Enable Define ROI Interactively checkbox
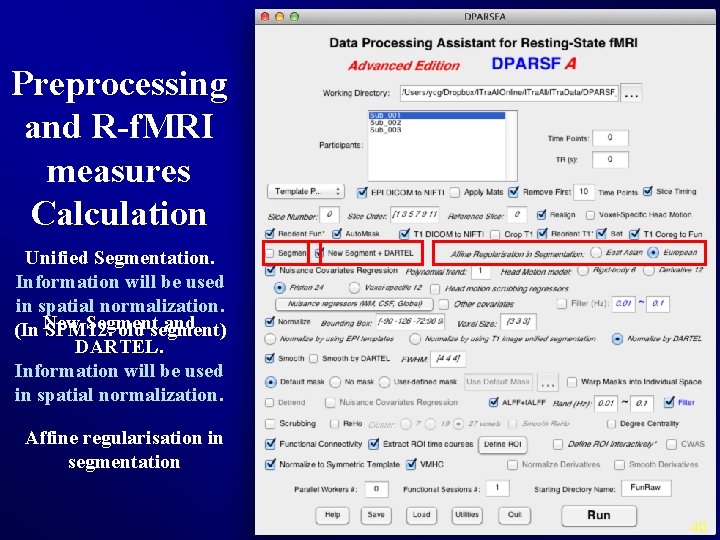 click(x=558, y=444)
